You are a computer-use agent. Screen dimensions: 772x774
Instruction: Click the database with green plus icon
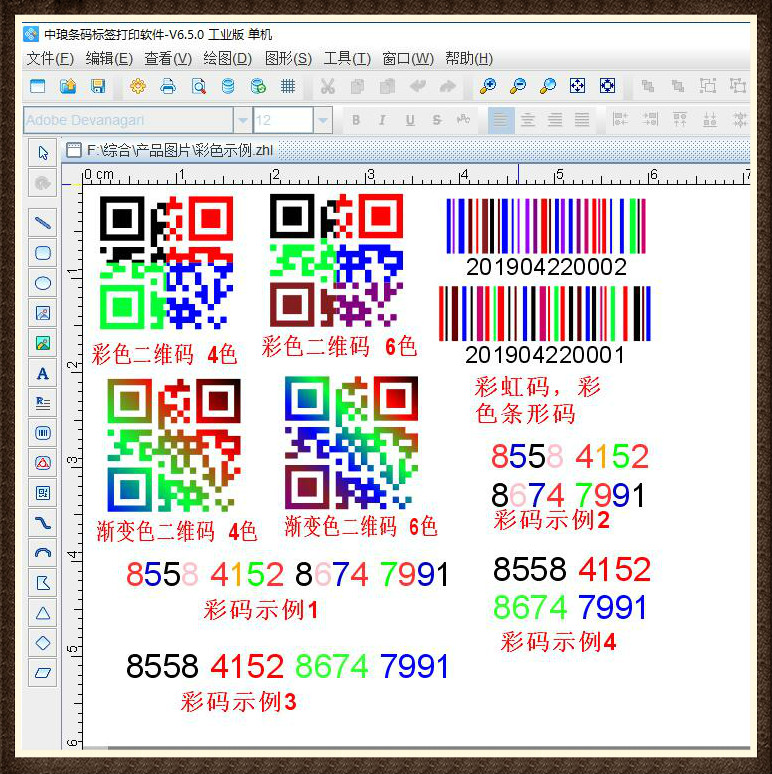tap(258, 86)
